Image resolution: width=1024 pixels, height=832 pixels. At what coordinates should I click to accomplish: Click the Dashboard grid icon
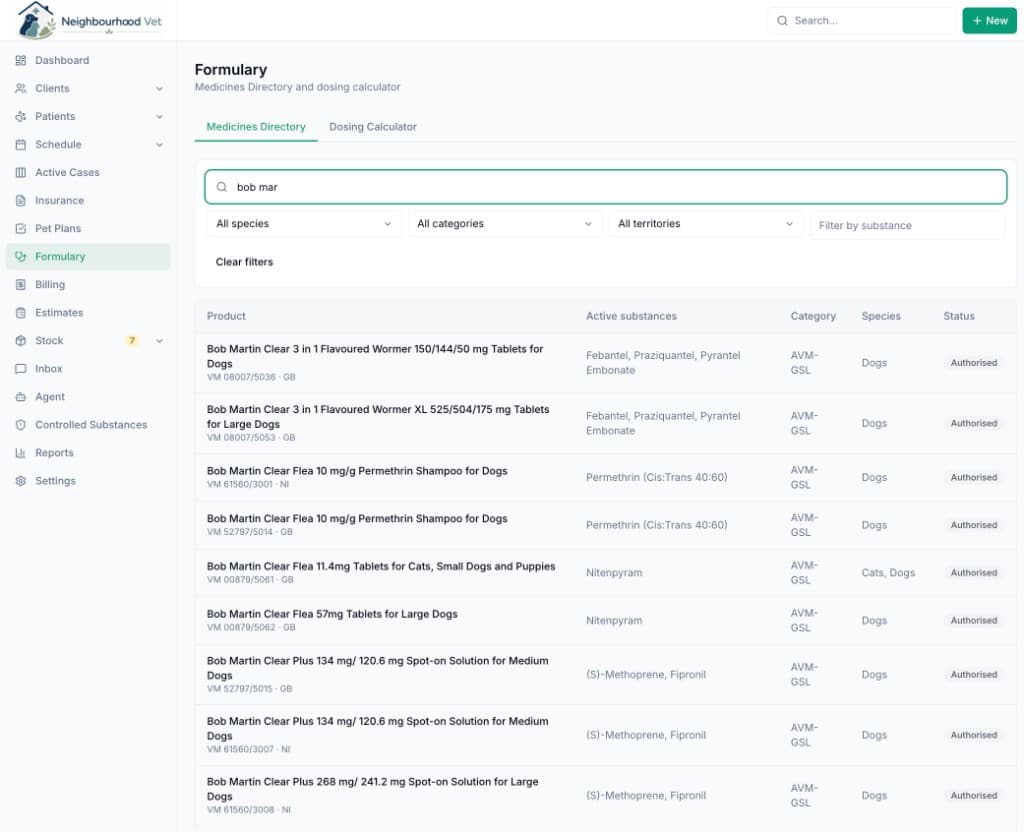pyautogui.click(x=21, y=60)
